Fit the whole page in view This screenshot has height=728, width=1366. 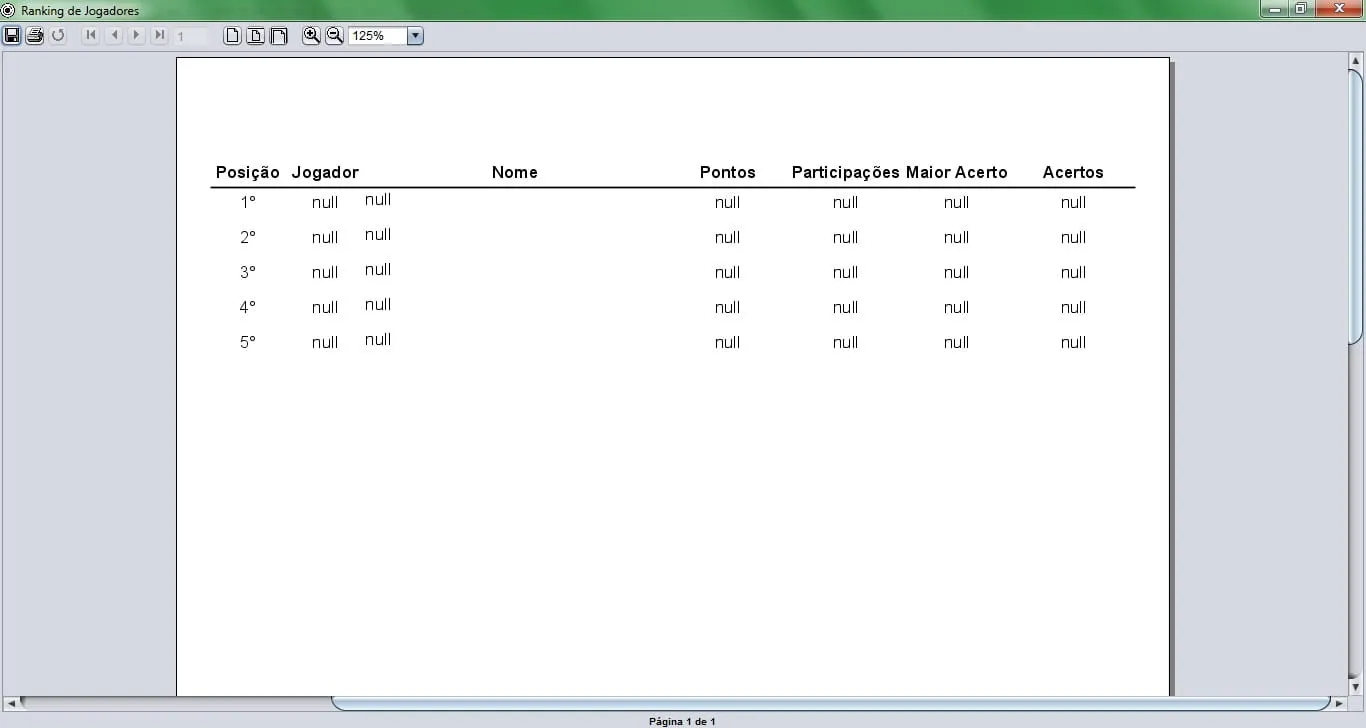point(256,36)
